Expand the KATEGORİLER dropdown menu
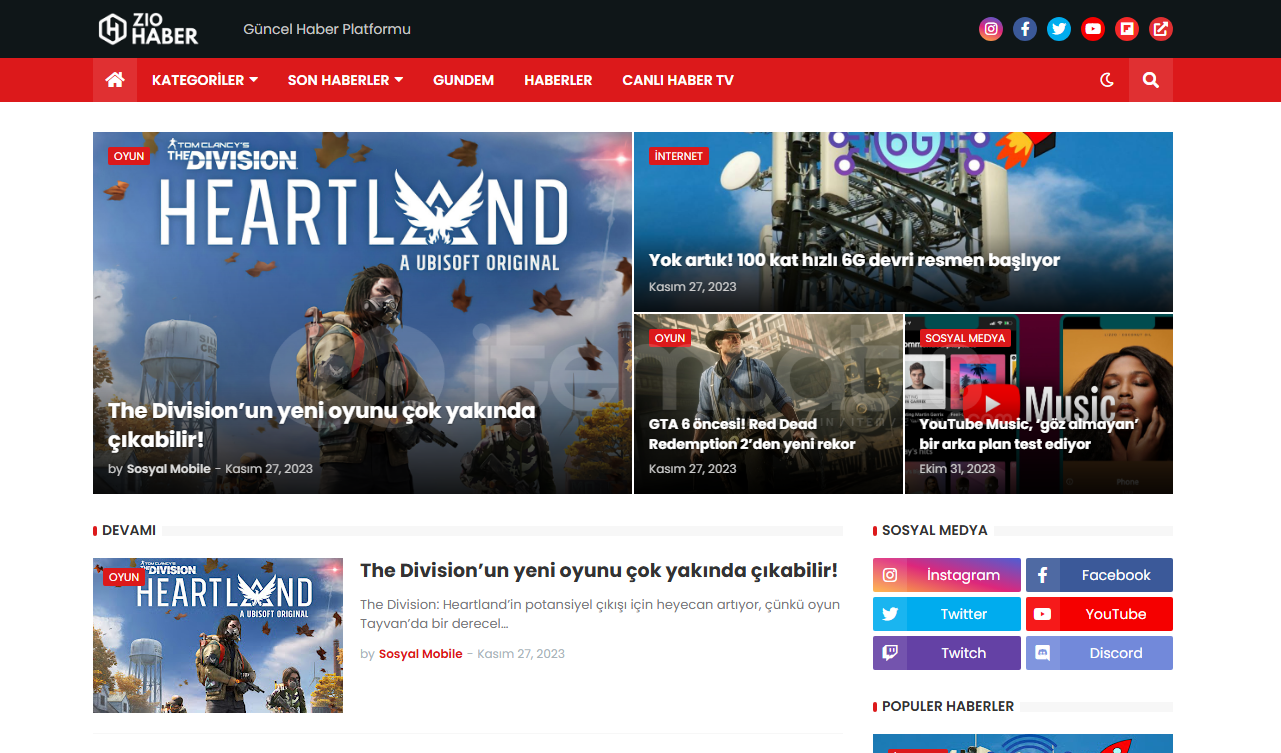The height and width of the screenshot is (753, 1281). pos(205,80)
